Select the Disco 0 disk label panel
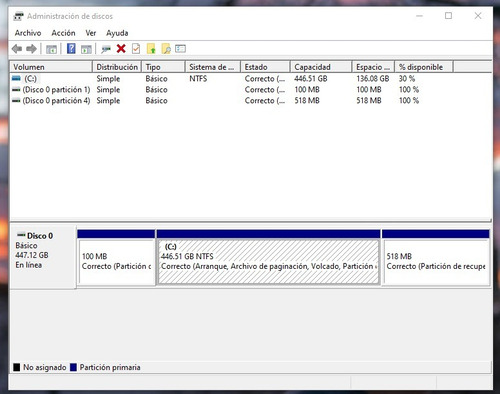The width and height of the screenshot is (500, 394). 43,257
